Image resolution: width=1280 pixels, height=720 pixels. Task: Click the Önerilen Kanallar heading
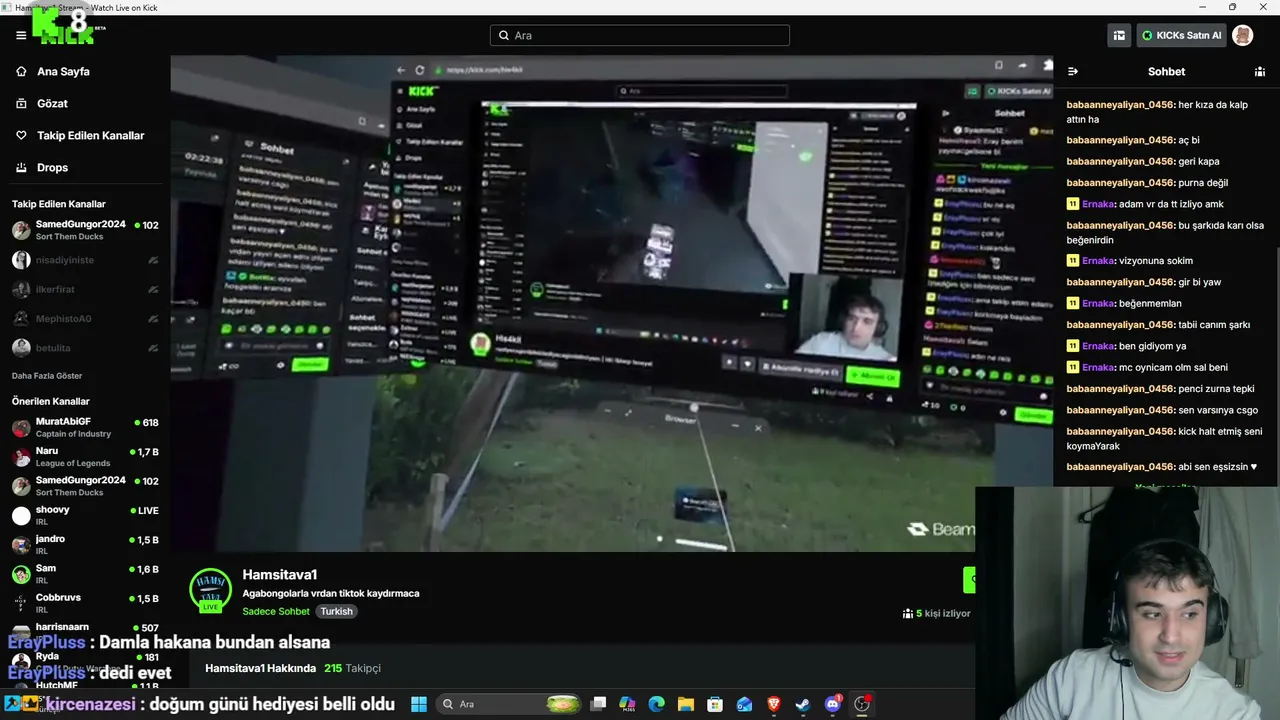click(x=51, y=401)
